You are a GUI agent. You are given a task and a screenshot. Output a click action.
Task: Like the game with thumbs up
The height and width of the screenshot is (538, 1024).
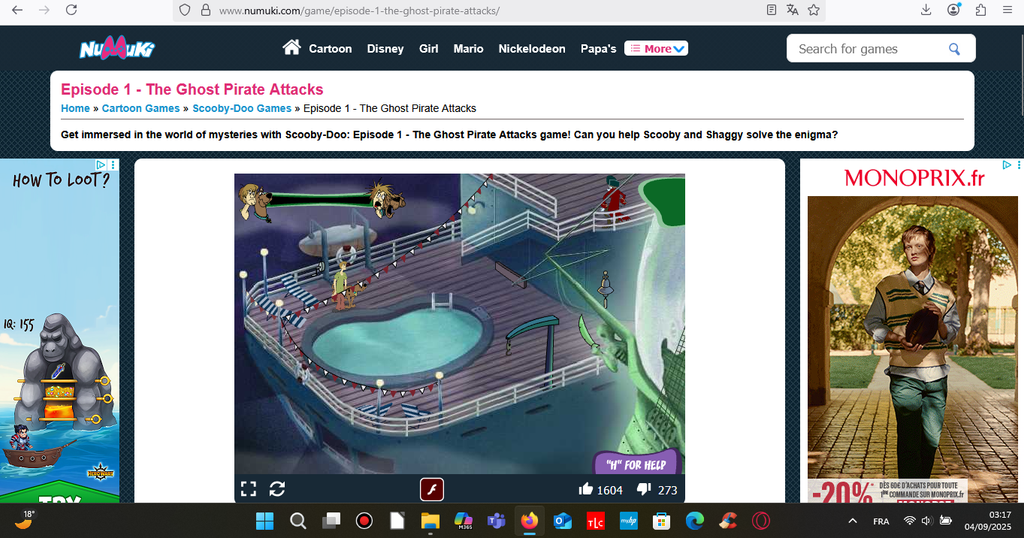point(586,488)
